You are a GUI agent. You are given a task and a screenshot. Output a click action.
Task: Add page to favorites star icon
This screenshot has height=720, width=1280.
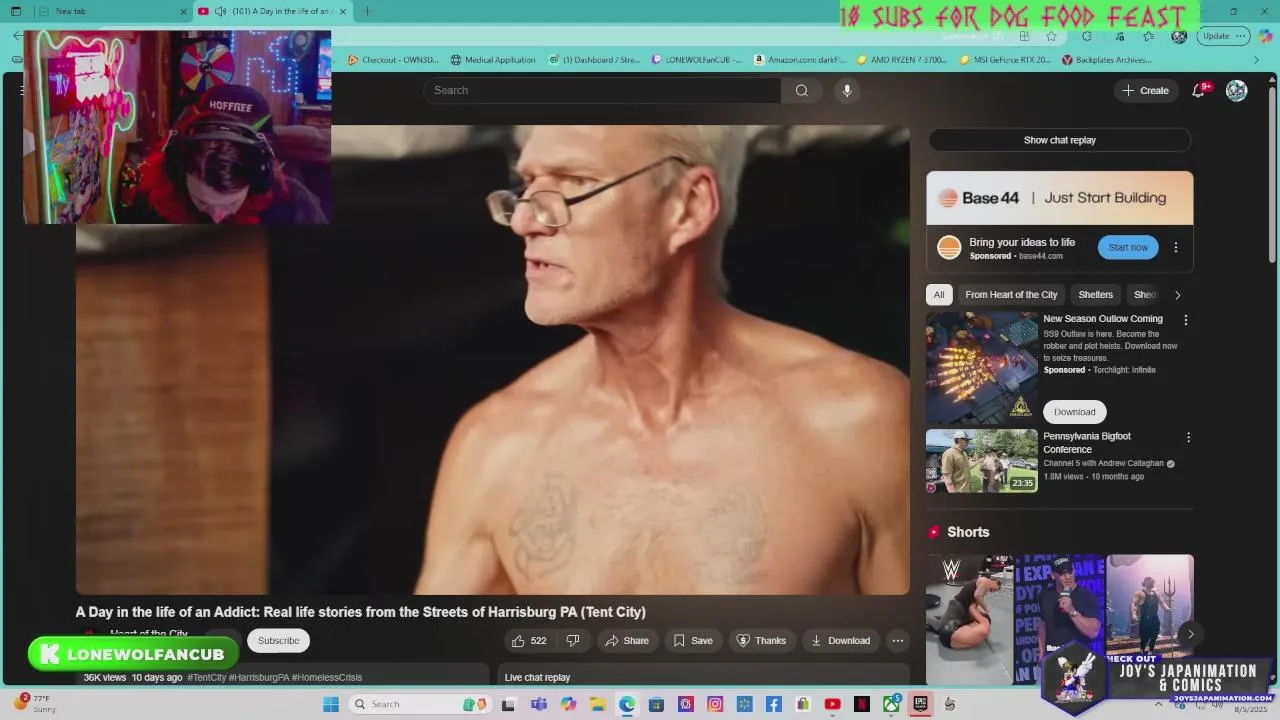point(1051,36)
